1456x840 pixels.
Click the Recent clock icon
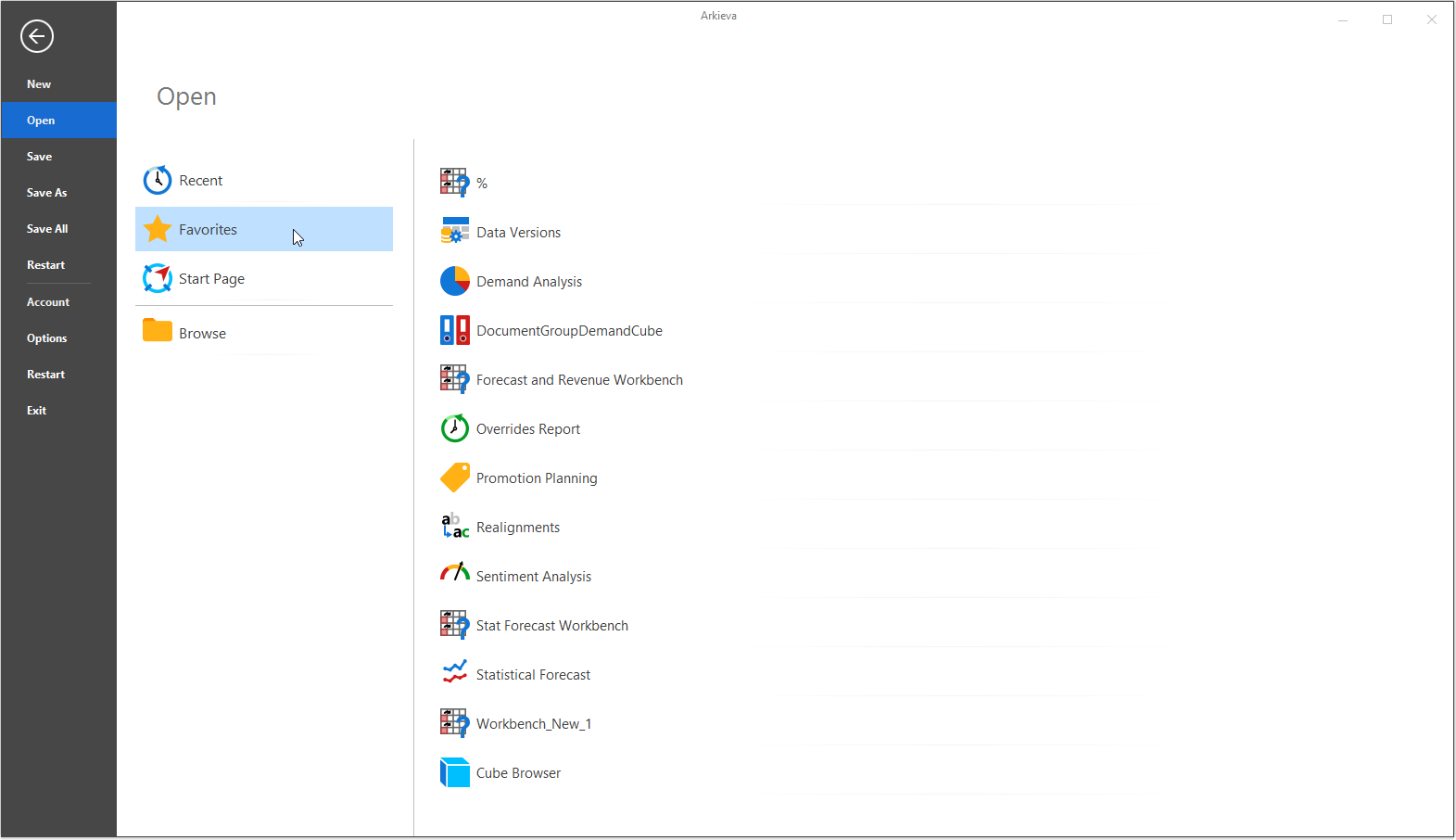click(x=158, y=180)
